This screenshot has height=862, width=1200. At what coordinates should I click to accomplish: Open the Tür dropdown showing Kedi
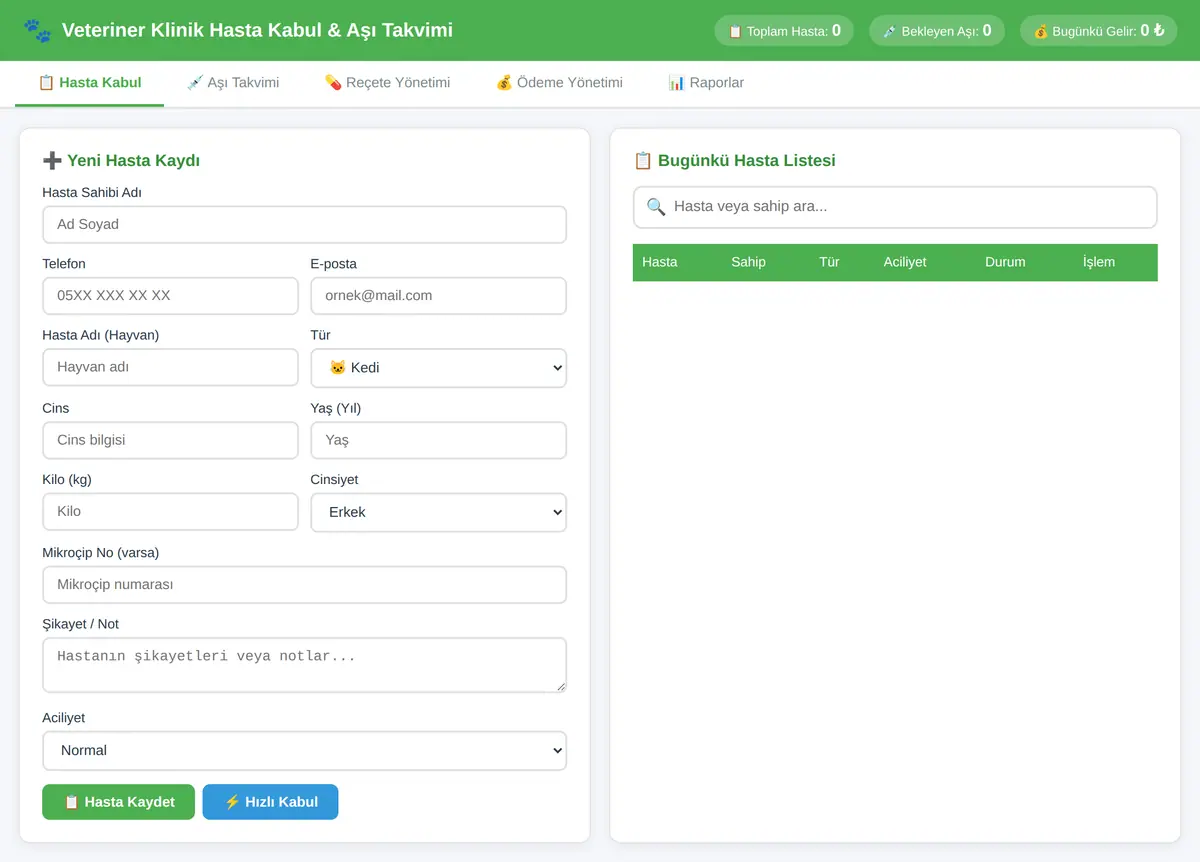click(x=439, y=368)
